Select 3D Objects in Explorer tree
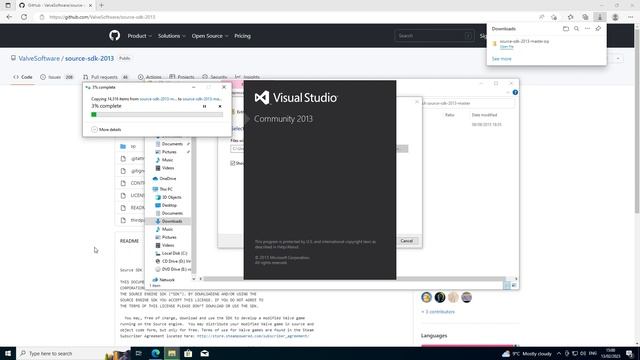The width and height of the screenshot is (640, 360). click(169, 197)
